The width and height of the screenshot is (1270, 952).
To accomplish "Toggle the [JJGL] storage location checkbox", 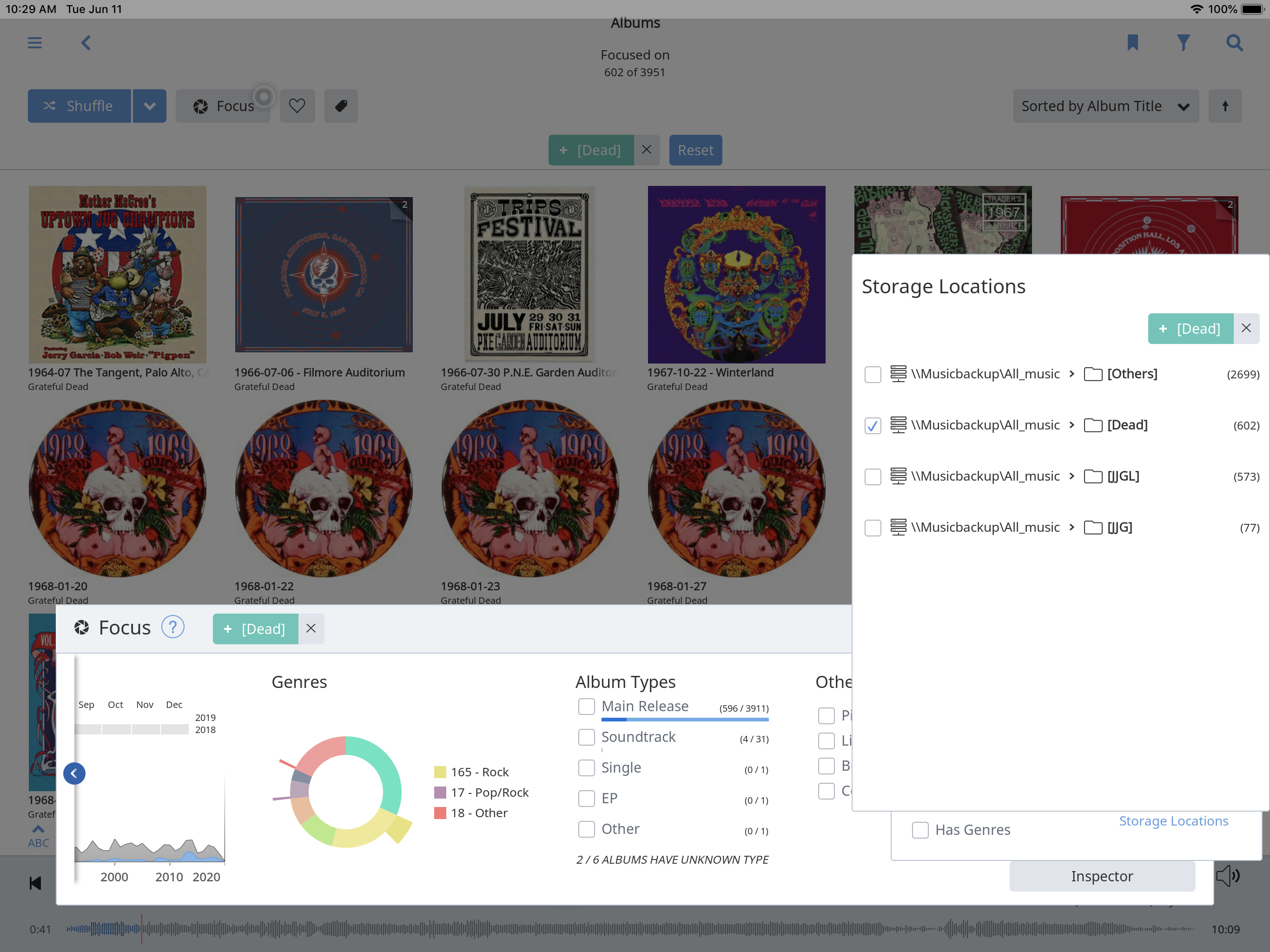I will 873,476.
